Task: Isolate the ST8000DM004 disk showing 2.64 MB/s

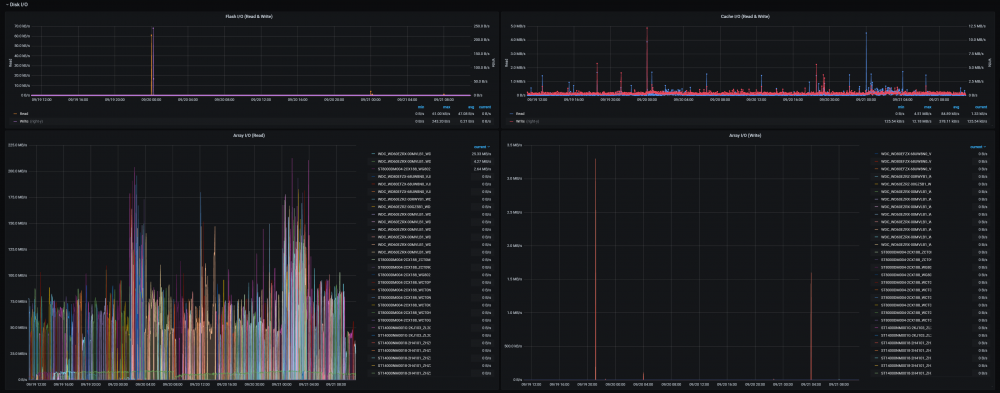Action: [404, 169]
